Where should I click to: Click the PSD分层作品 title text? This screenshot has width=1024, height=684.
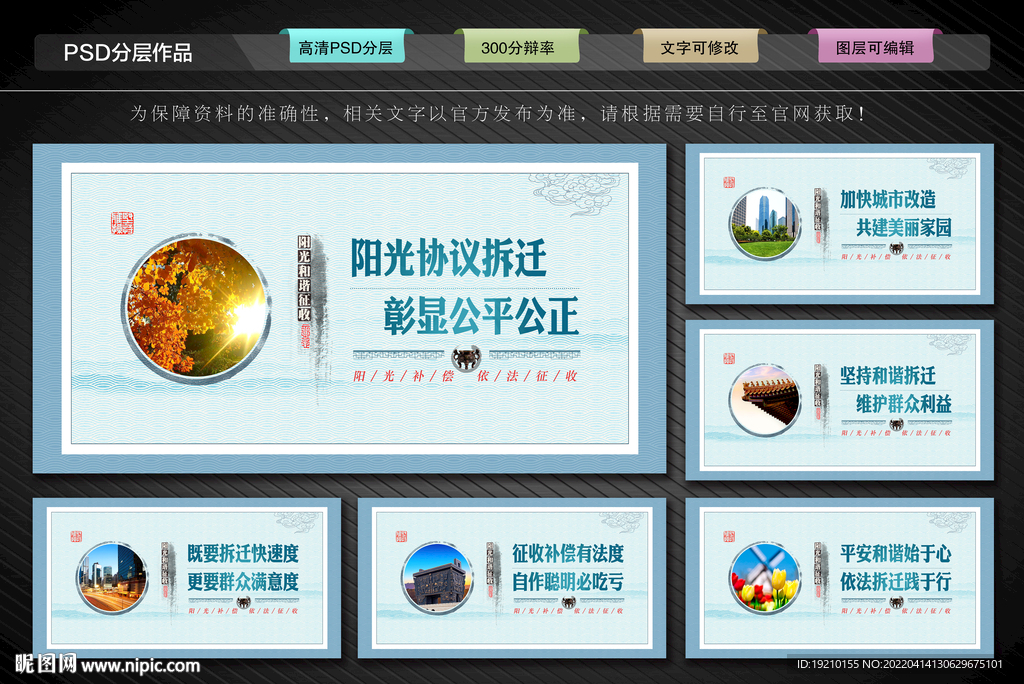pos(128,53)
